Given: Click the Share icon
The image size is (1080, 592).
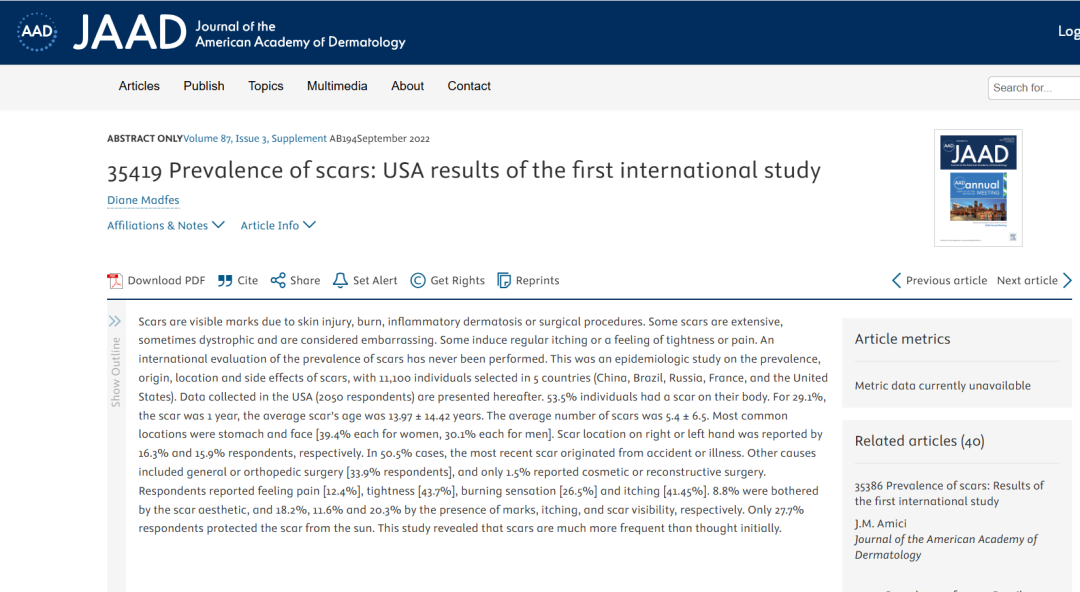Looking at the screenshot, I should pyautogui.click(x=278, y=280).
